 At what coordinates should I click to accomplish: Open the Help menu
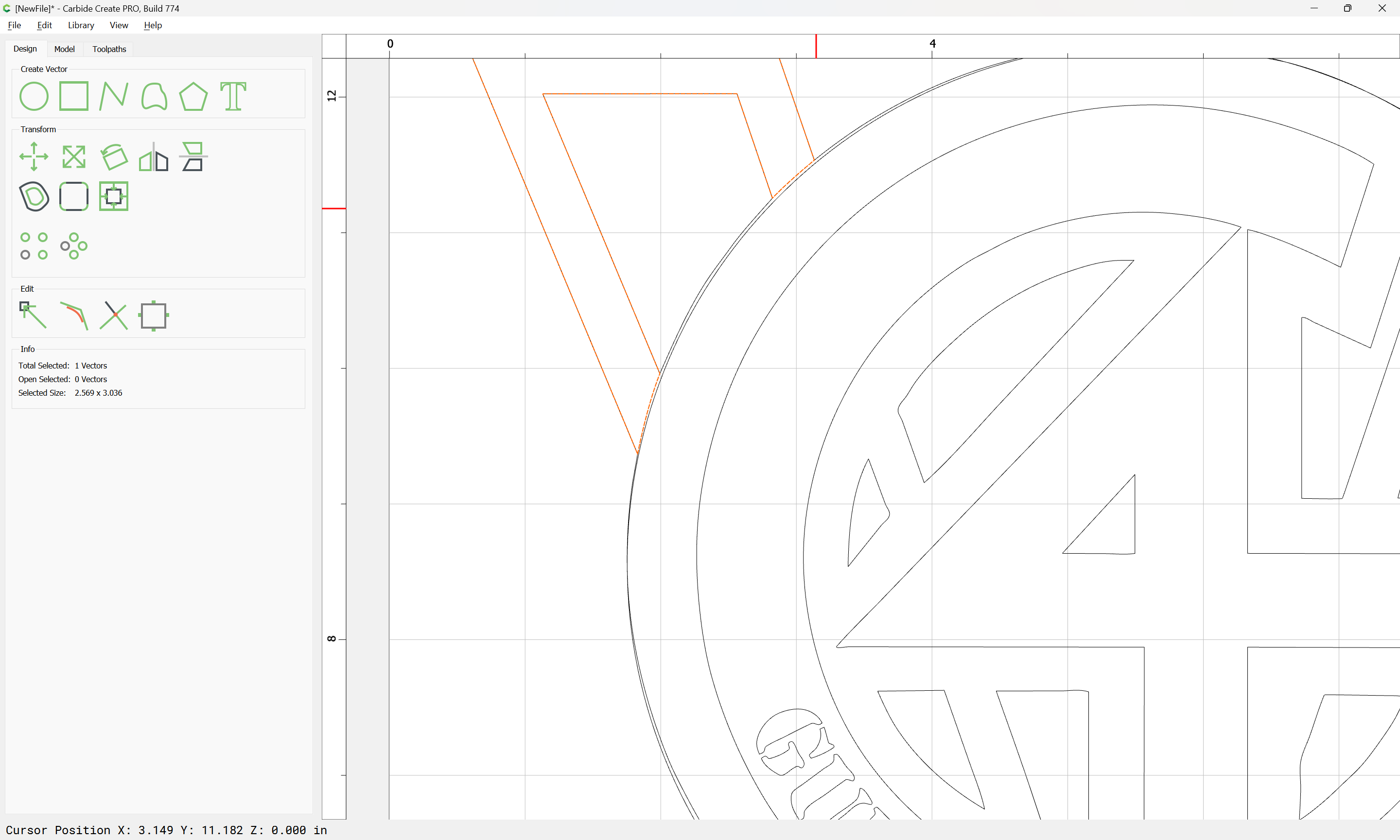tap(153, 25)
